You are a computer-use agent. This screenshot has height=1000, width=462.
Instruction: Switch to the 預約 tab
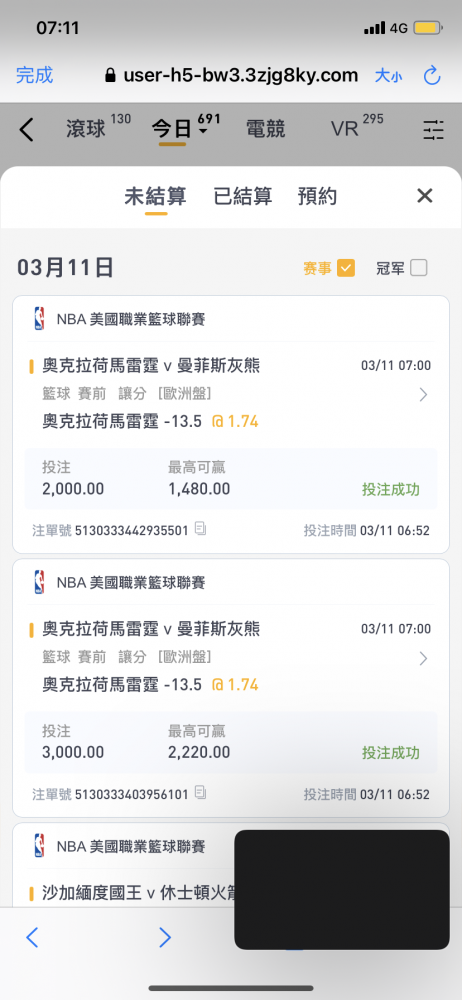pyautogui.click(x=317, y=196)
